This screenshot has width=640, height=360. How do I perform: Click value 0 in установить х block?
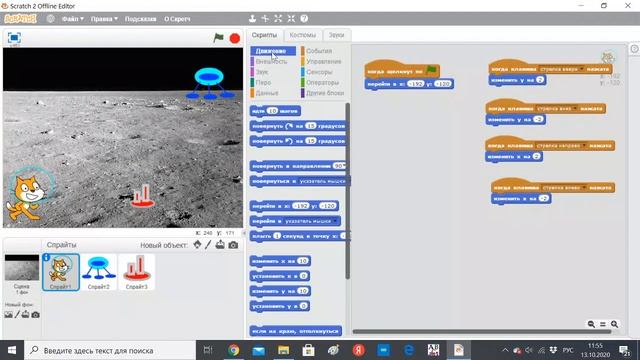pyautogui.click(x=303, y=276)
